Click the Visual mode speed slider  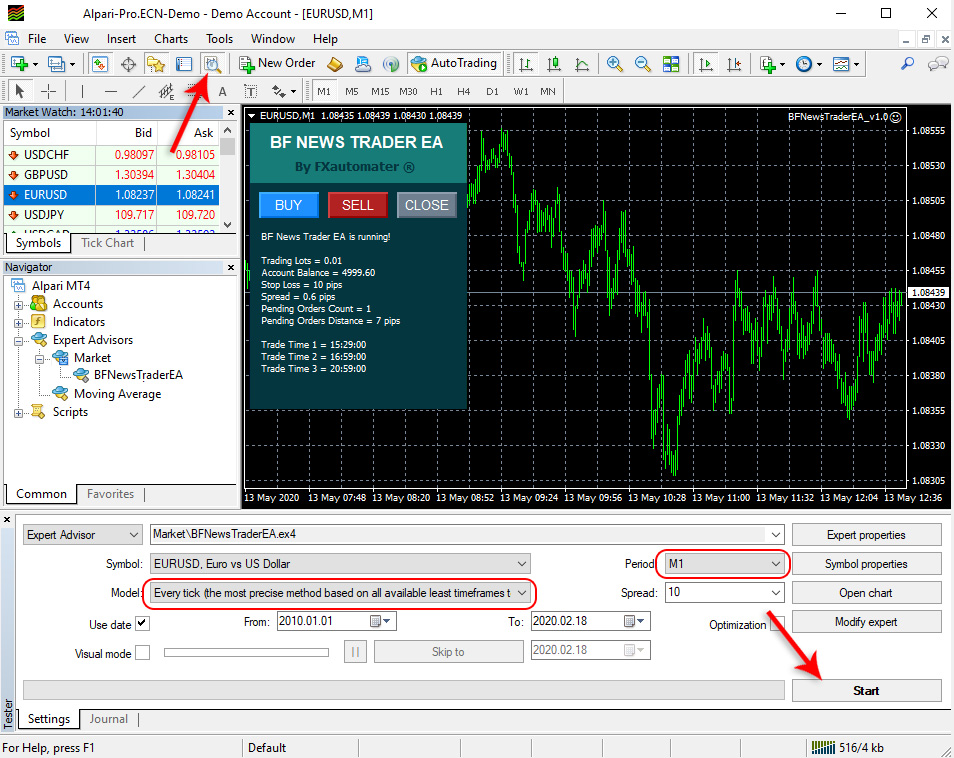[246, 653]
